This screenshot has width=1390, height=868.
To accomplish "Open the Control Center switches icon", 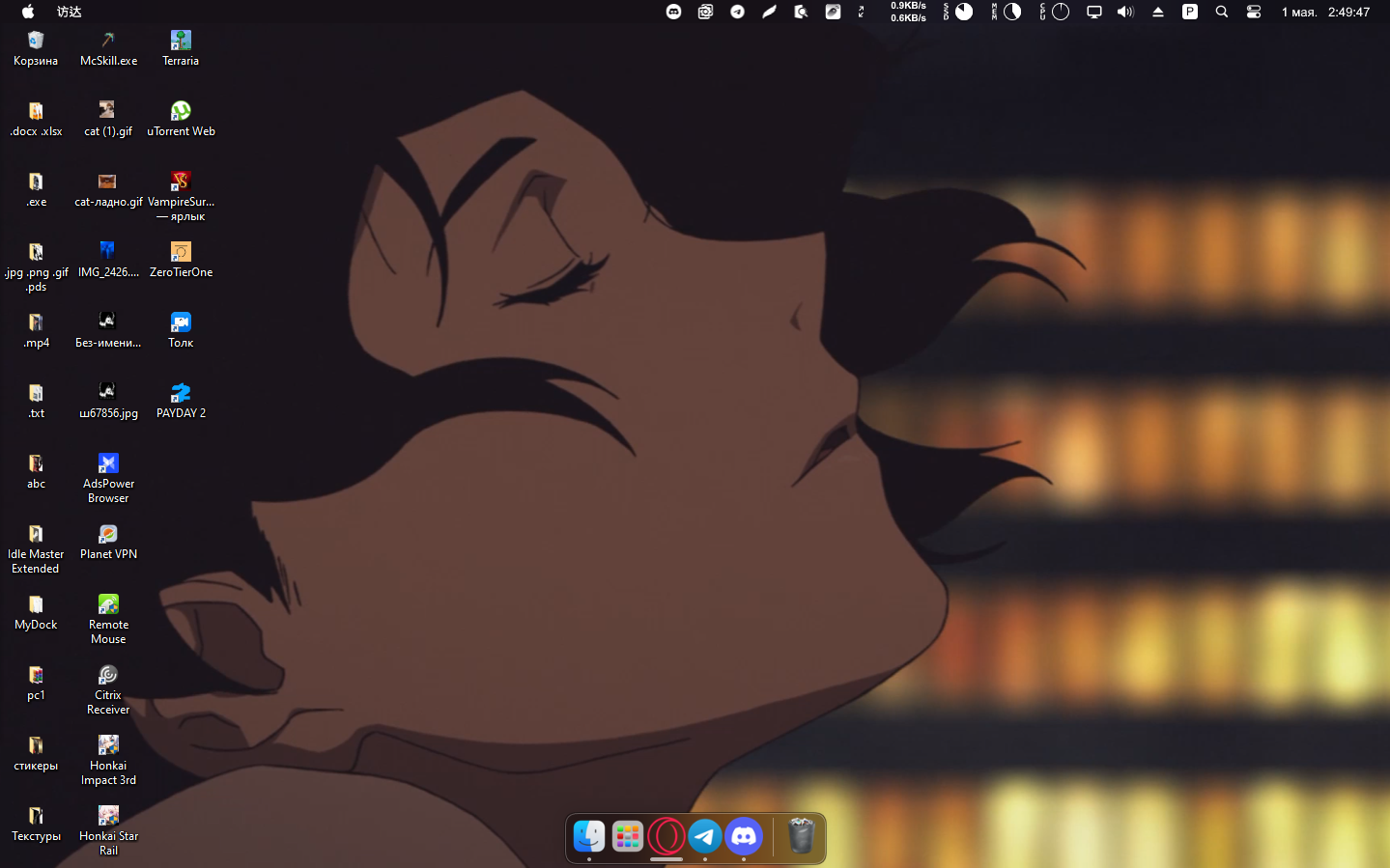I will pyautogui.click(x=1254, y=12).
